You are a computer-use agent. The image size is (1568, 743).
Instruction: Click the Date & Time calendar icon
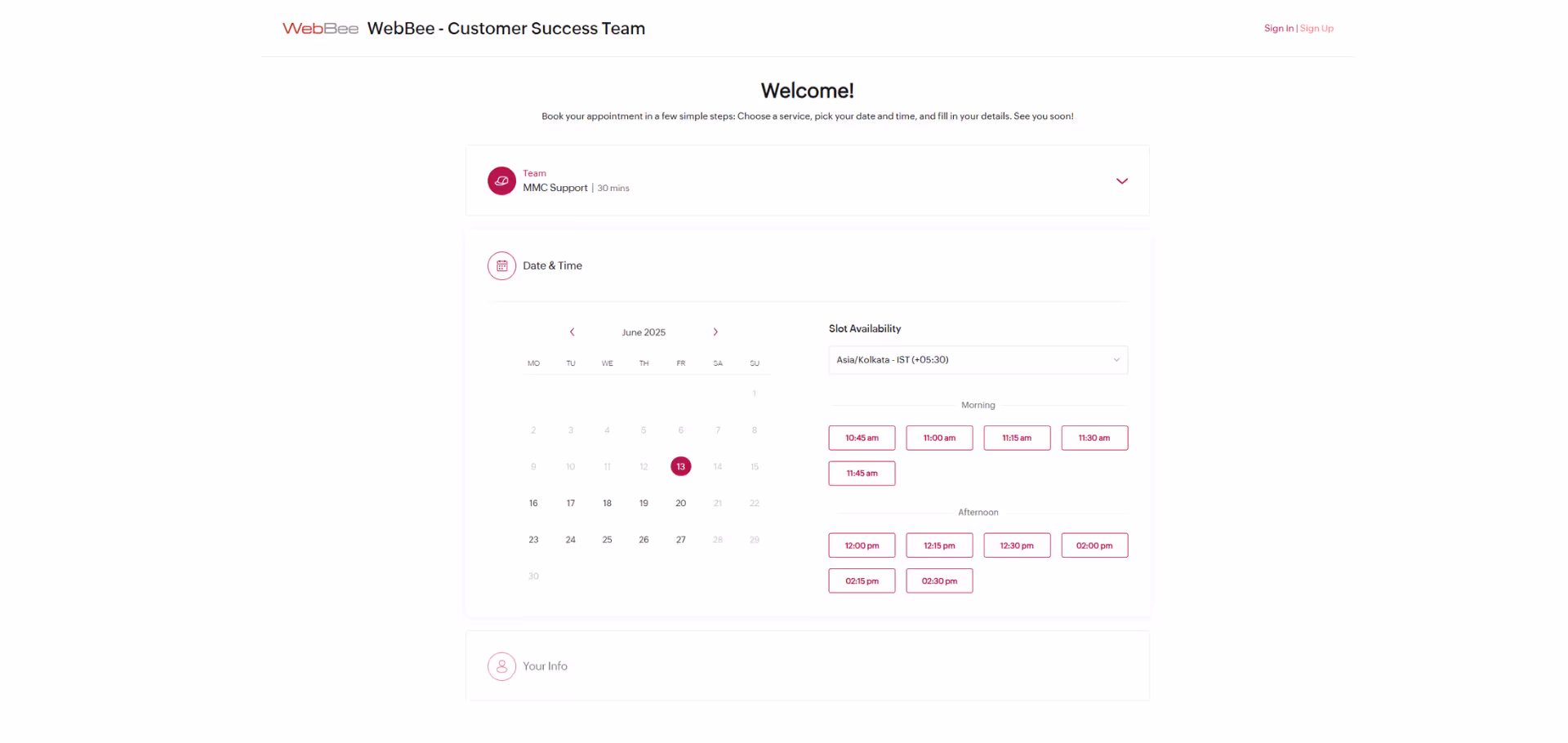pyautogui.click(x=501, y=266)
